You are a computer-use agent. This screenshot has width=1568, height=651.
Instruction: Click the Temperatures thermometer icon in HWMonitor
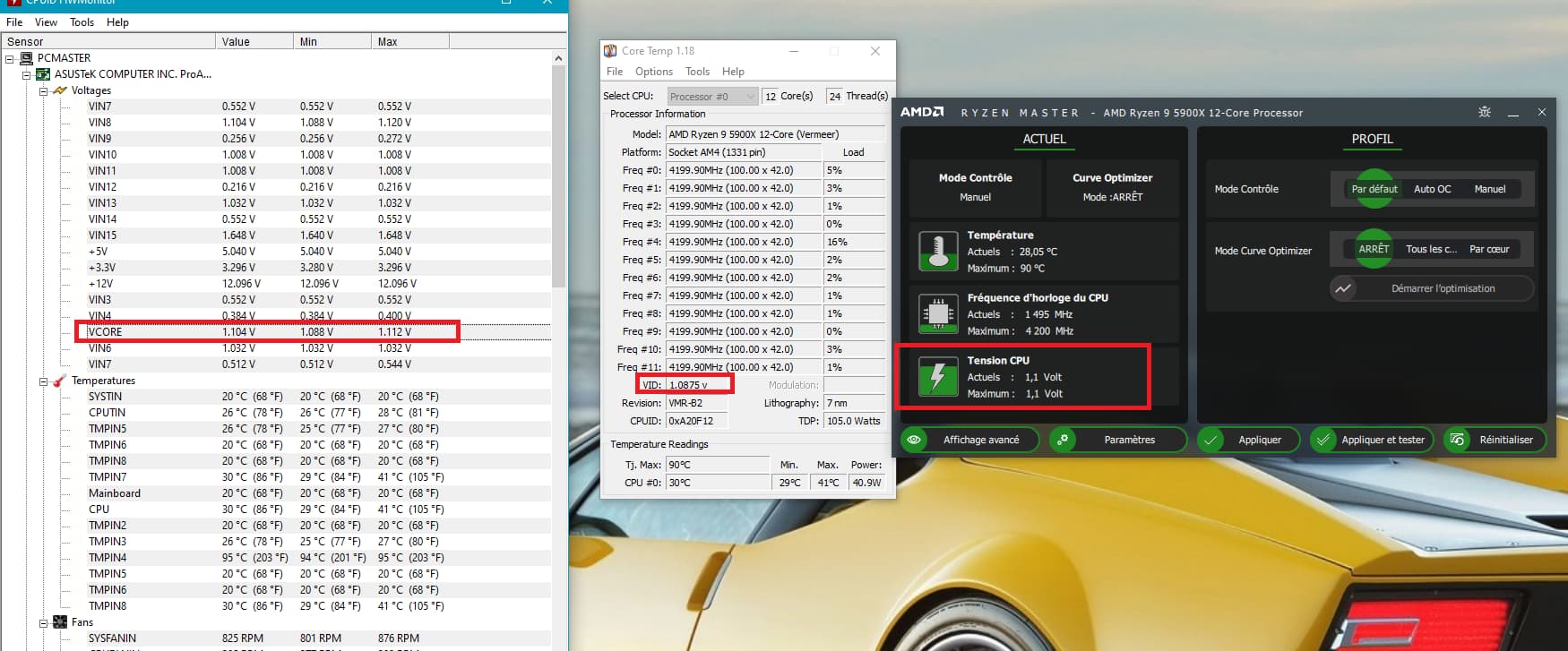click(x=60, y=381)
